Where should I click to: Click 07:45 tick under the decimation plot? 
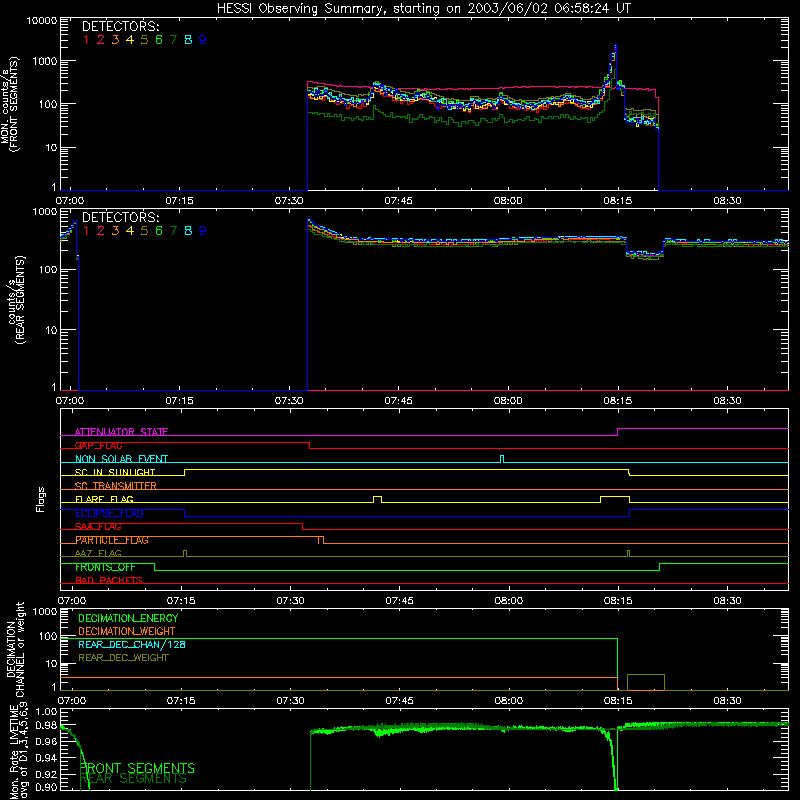pyautogui.click(x=399, y=701)
